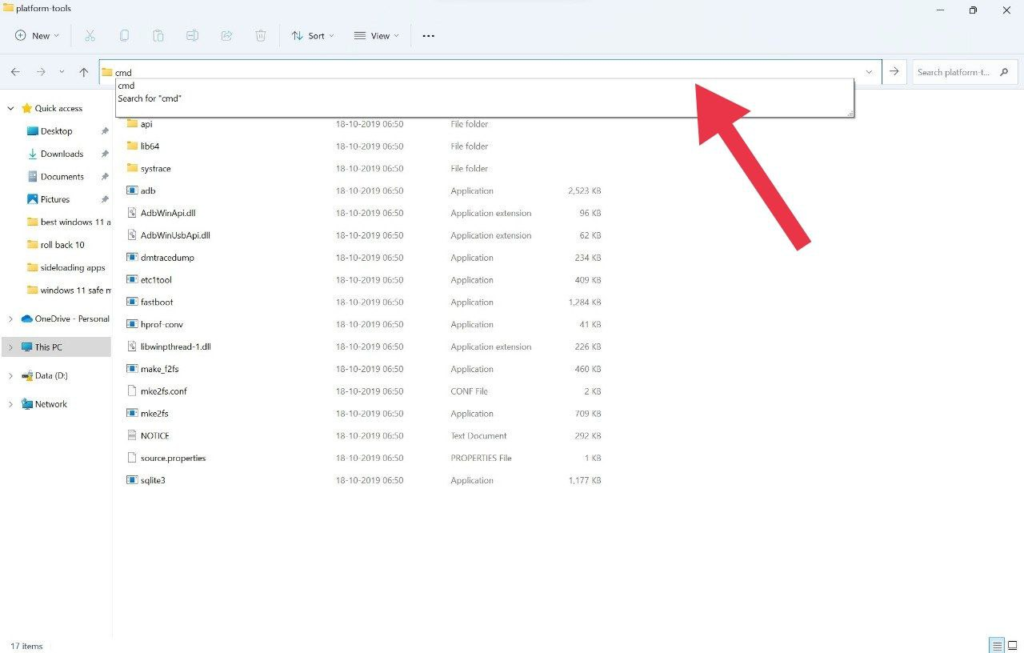The image size is (1024, 653).
Task: Click the Rename icon on the toolbar
Action: click(x=191, y=35)
